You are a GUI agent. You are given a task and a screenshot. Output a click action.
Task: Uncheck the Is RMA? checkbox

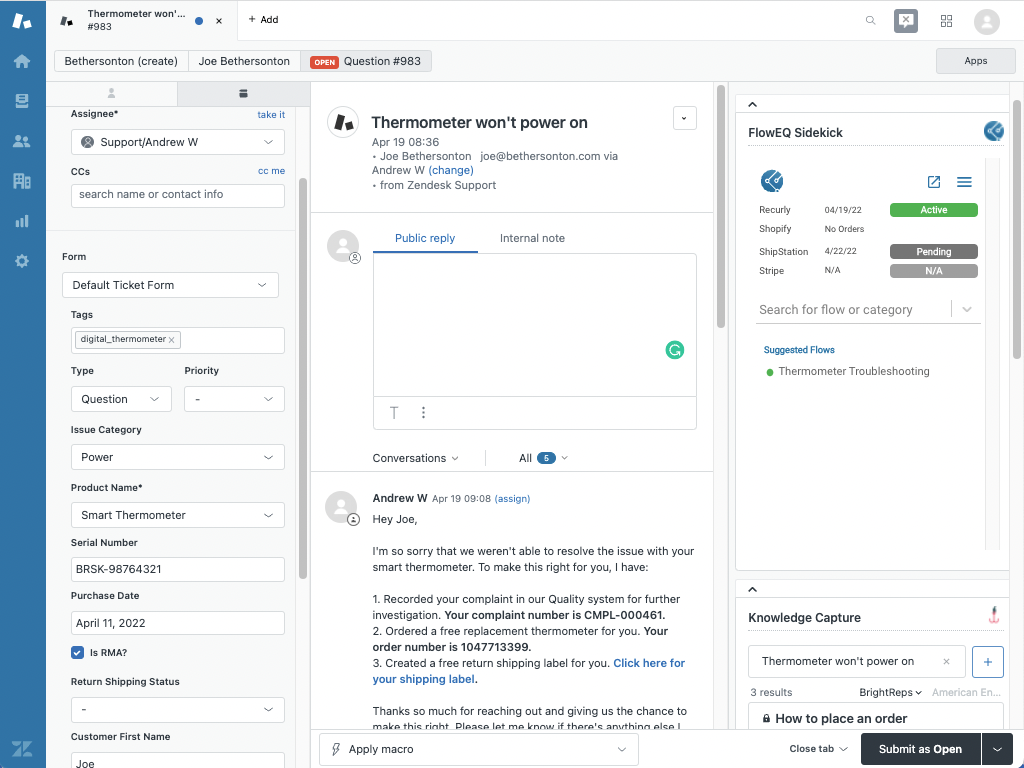[x=77, y=653]
